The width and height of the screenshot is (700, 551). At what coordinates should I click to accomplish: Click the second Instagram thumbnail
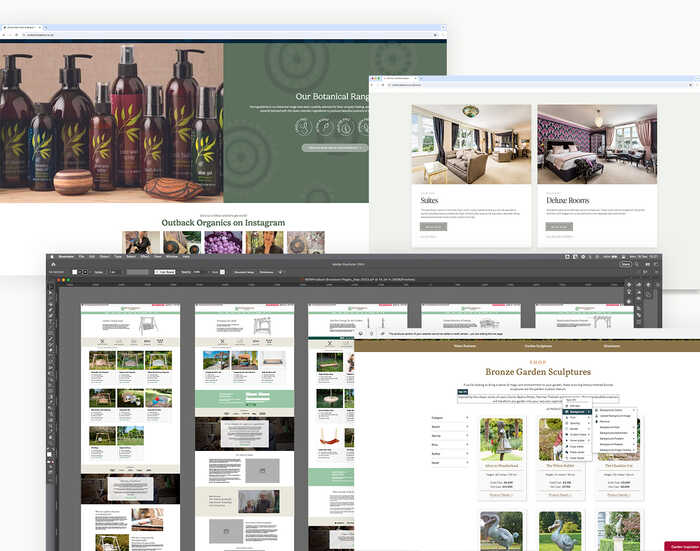coord(182,242)
